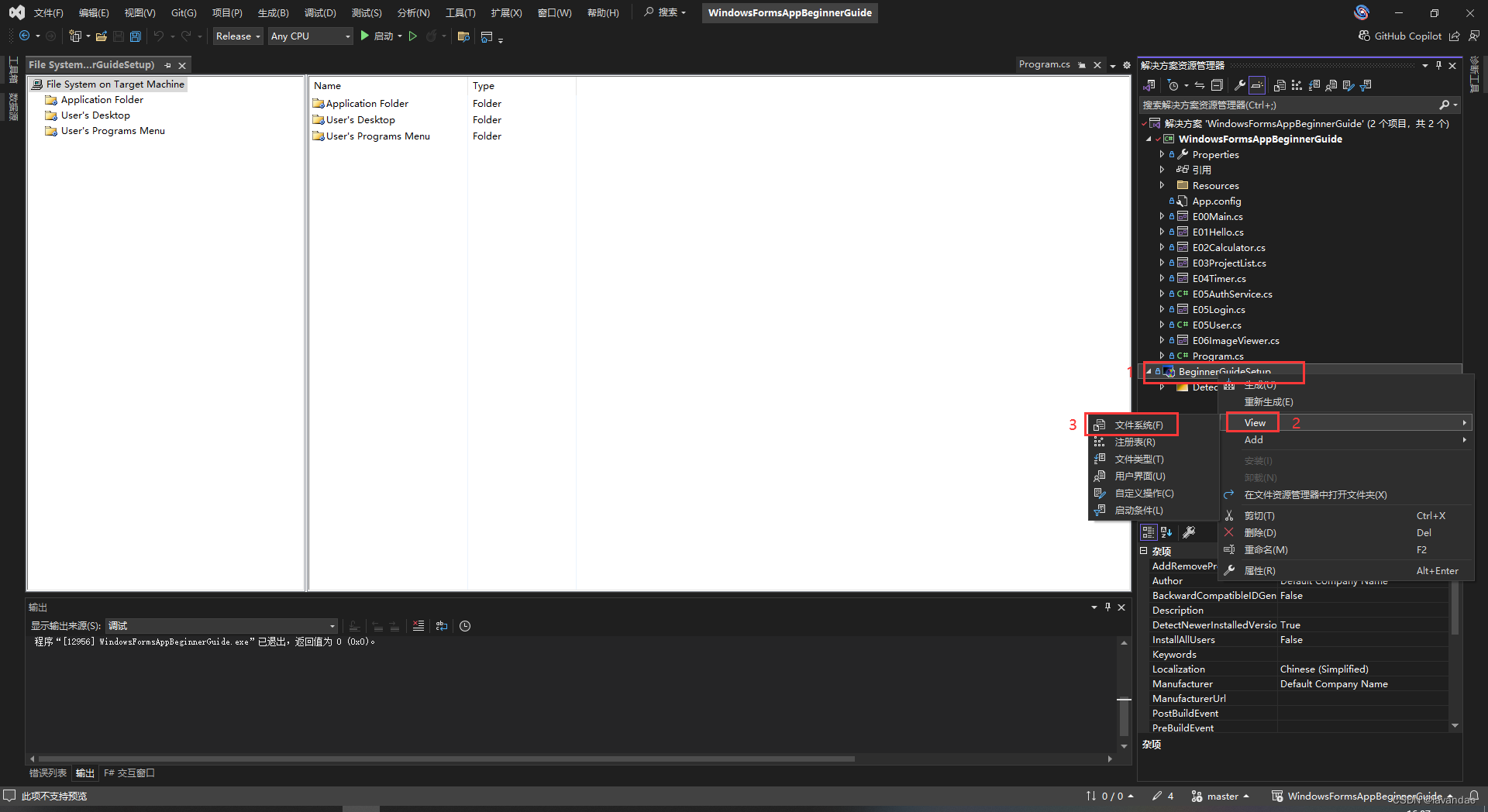Open the 文件(F) menu

point(48,13)
